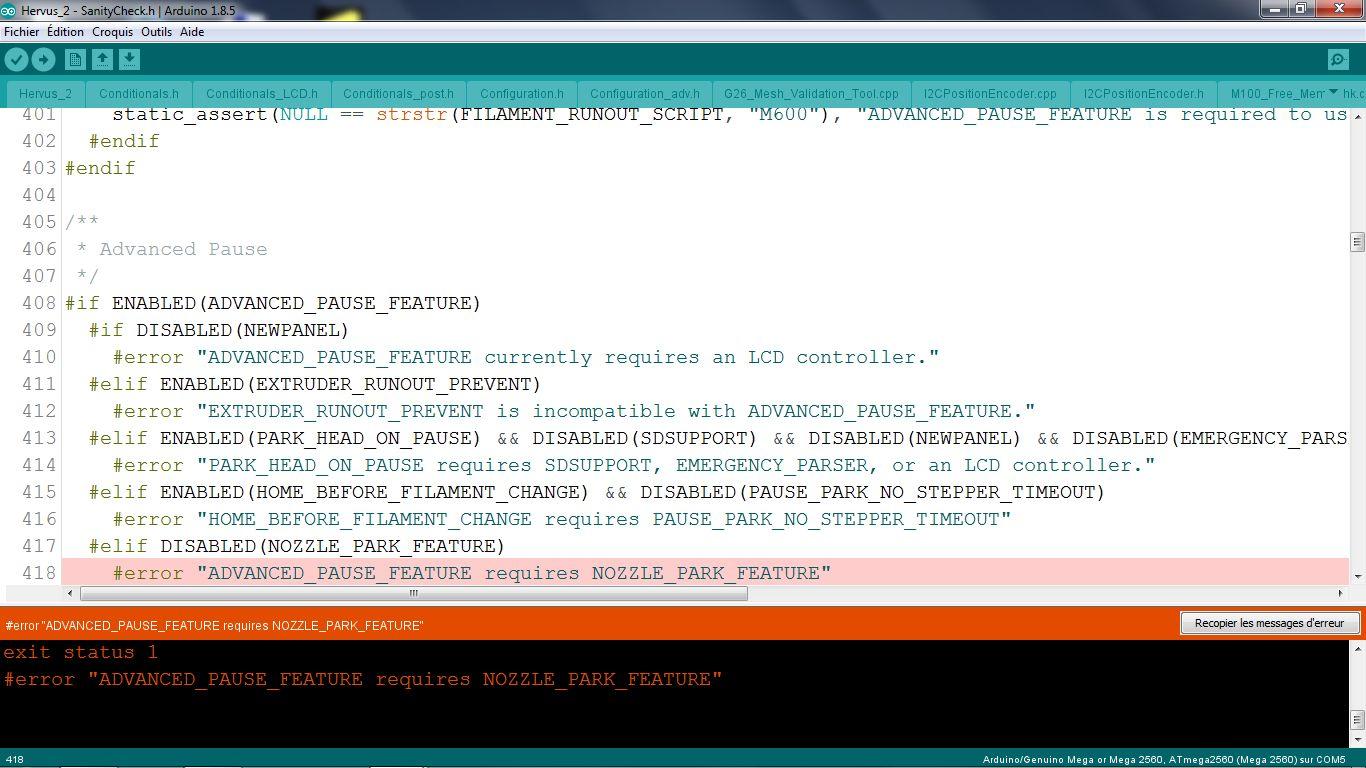Viewport: 1366px width, 768px height.
Task: Open the Édition menu
Action: coord(65,32)
